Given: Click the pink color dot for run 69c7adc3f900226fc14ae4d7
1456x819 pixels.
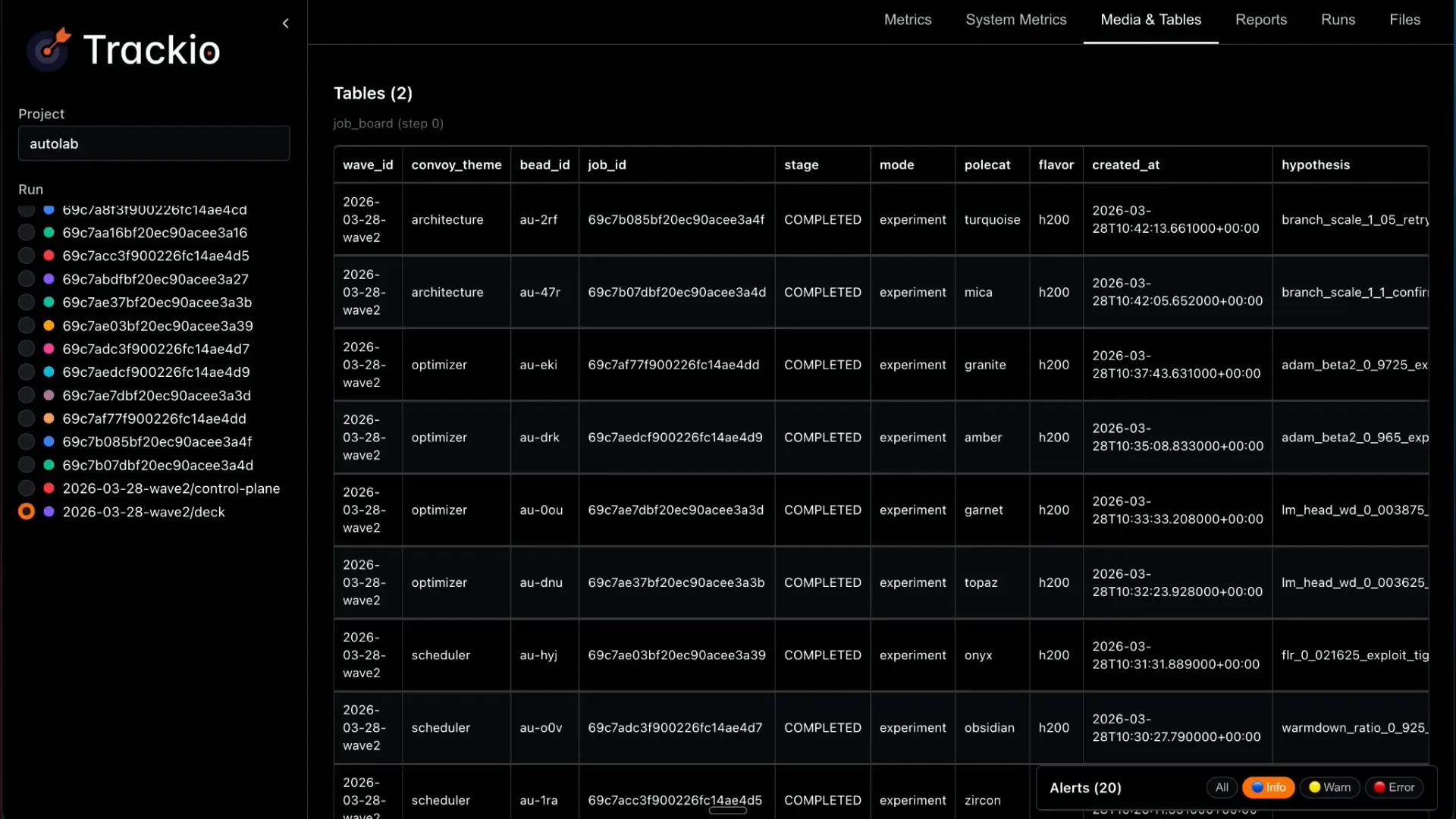Looking at the screenshot, I should pyautogui.click(x=49, y=349).
